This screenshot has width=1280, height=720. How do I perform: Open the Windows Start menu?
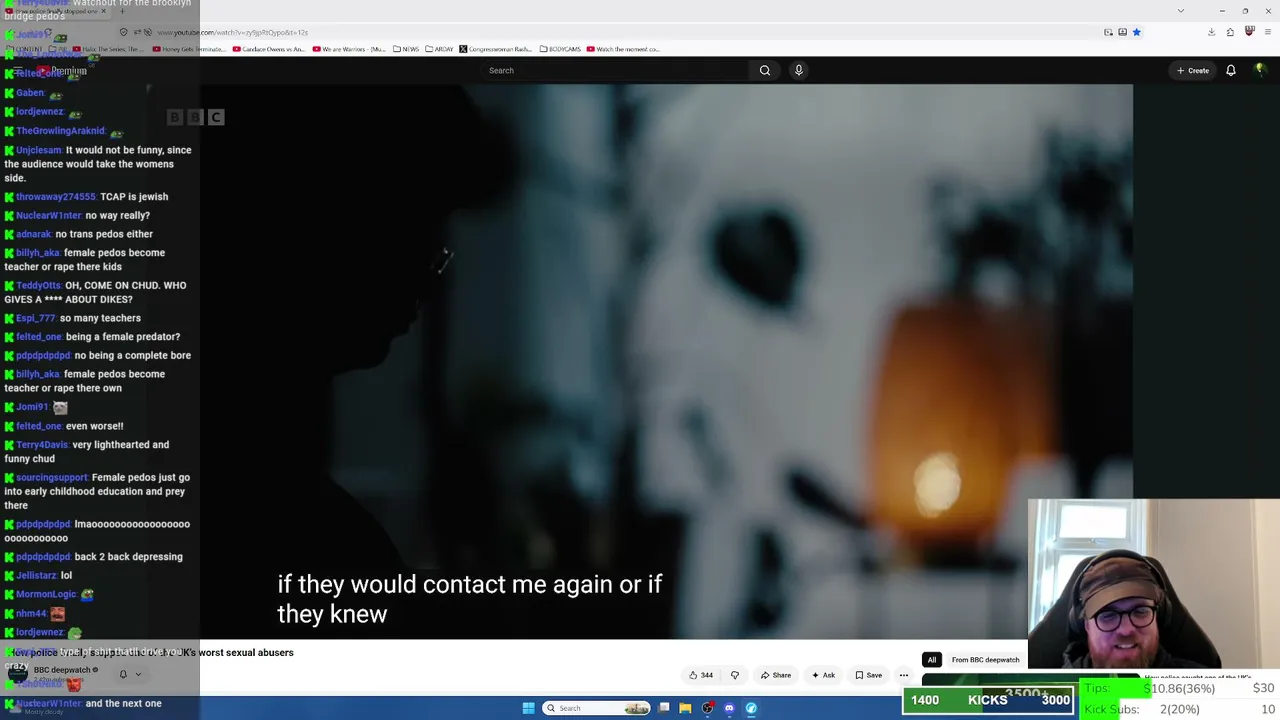pos(528,708)
